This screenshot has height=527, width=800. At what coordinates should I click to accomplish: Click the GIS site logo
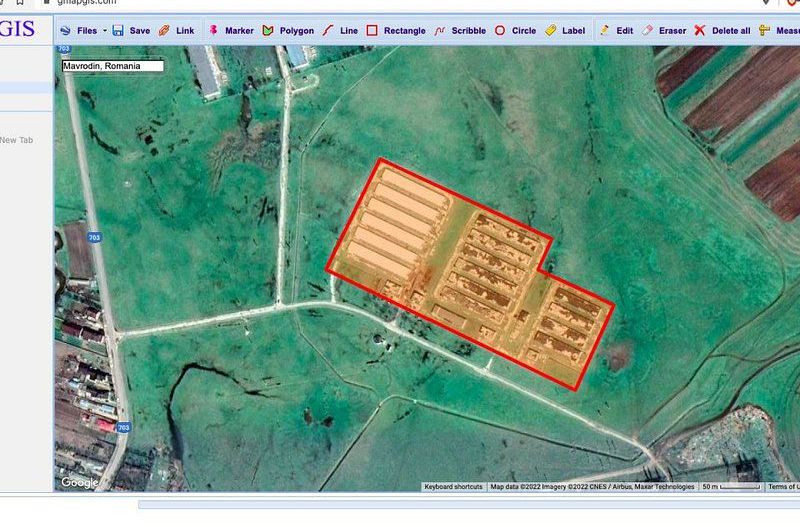pos(17,29)
